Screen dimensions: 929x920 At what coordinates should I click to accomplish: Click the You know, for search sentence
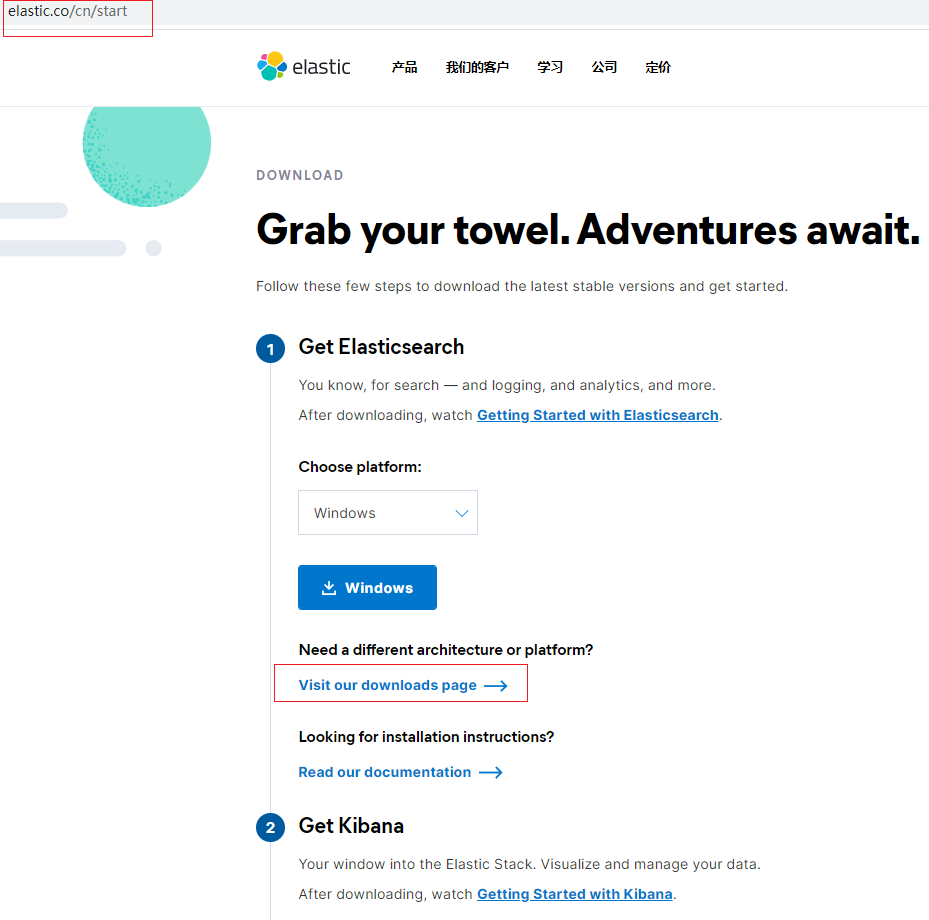507,386
